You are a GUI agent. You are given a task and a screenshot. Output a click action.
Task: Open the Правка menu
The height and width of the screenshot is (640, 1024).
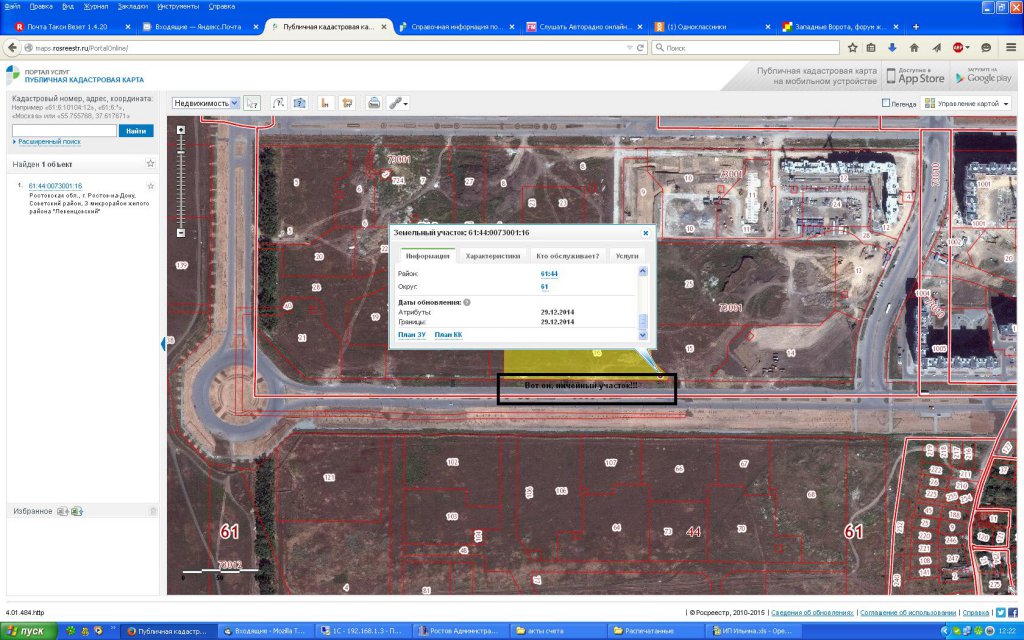tap(41, 7)
